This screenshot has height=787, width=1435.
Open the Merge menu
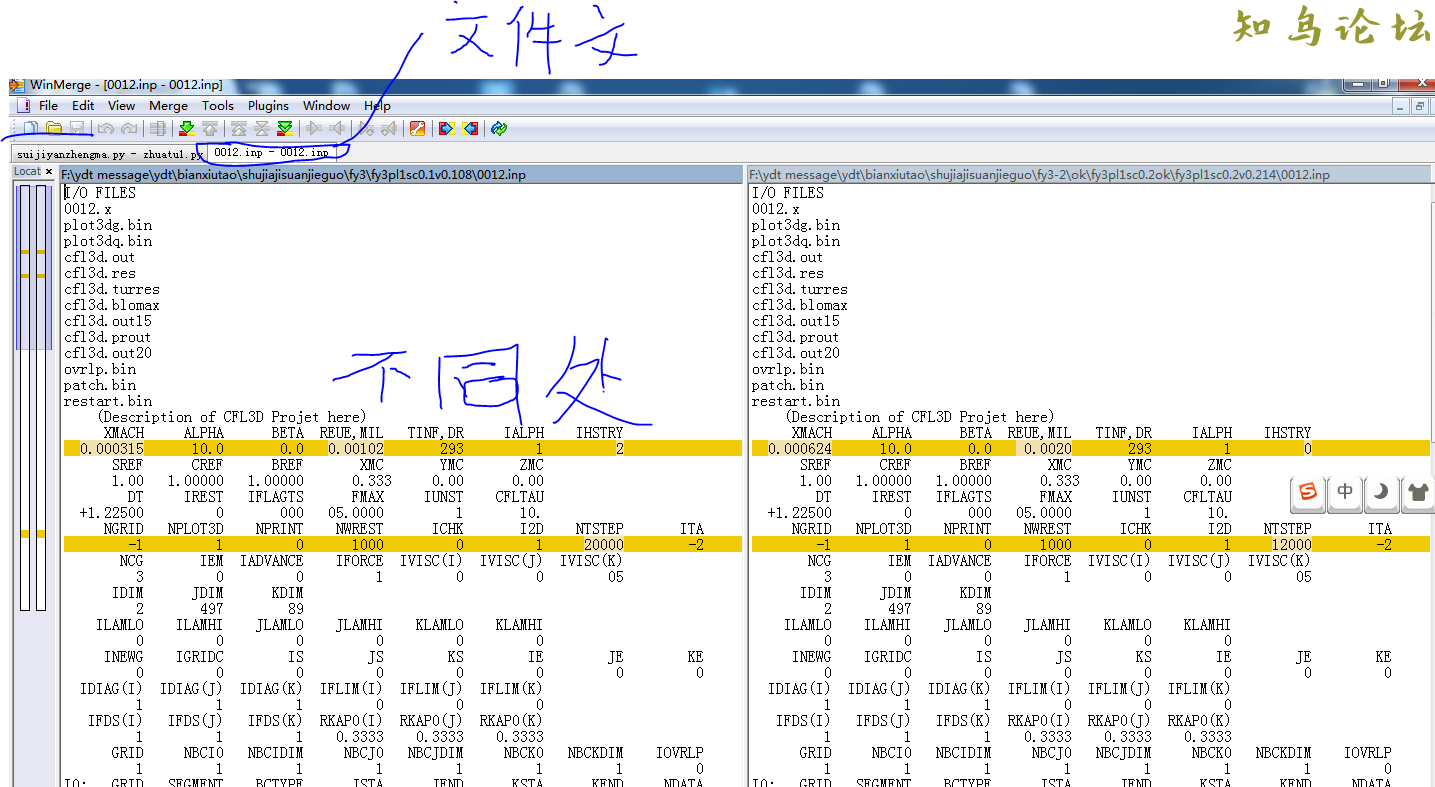pos(168,105)
